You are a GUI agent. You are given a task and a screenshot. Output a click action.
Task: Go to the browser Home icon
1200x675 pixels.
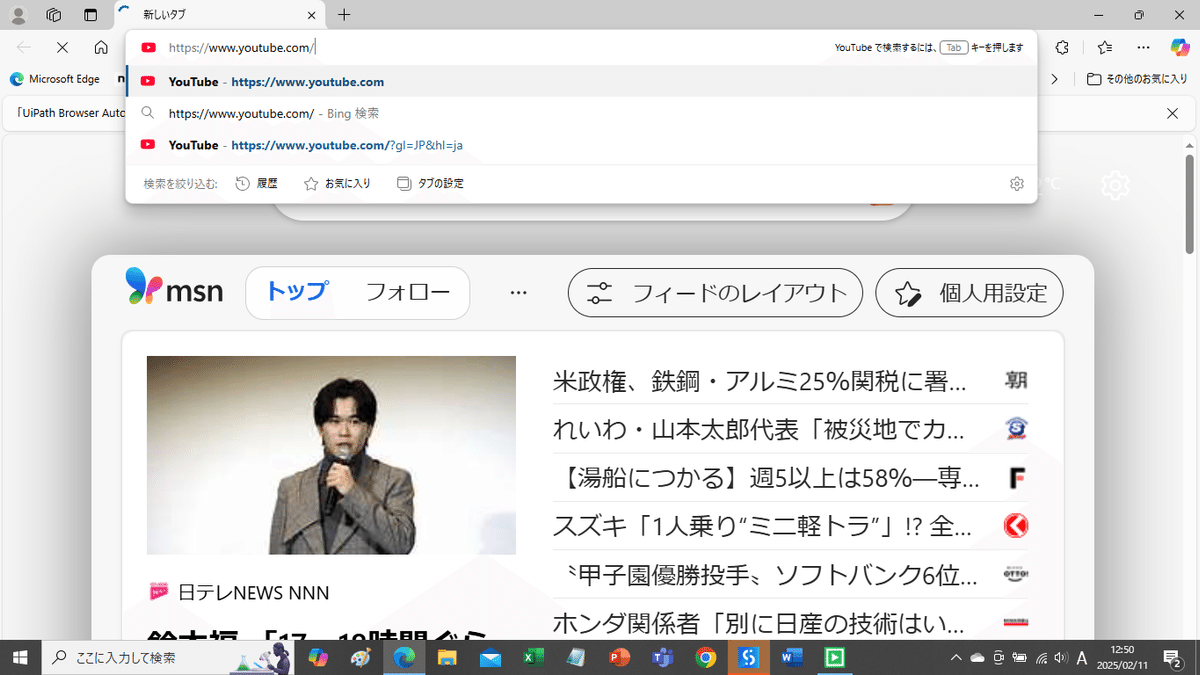(101, 47)
